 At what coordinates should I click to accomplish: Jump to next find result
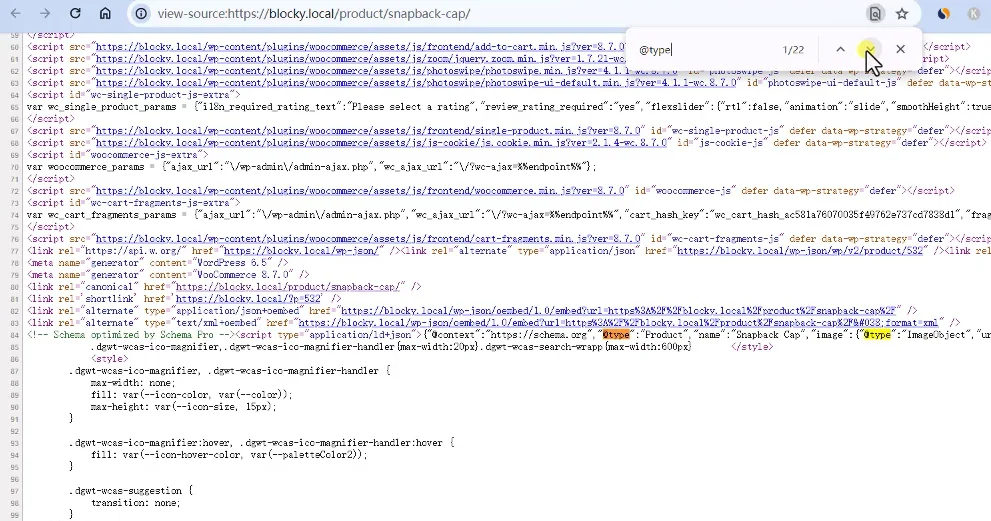click(x=870, y=49)
